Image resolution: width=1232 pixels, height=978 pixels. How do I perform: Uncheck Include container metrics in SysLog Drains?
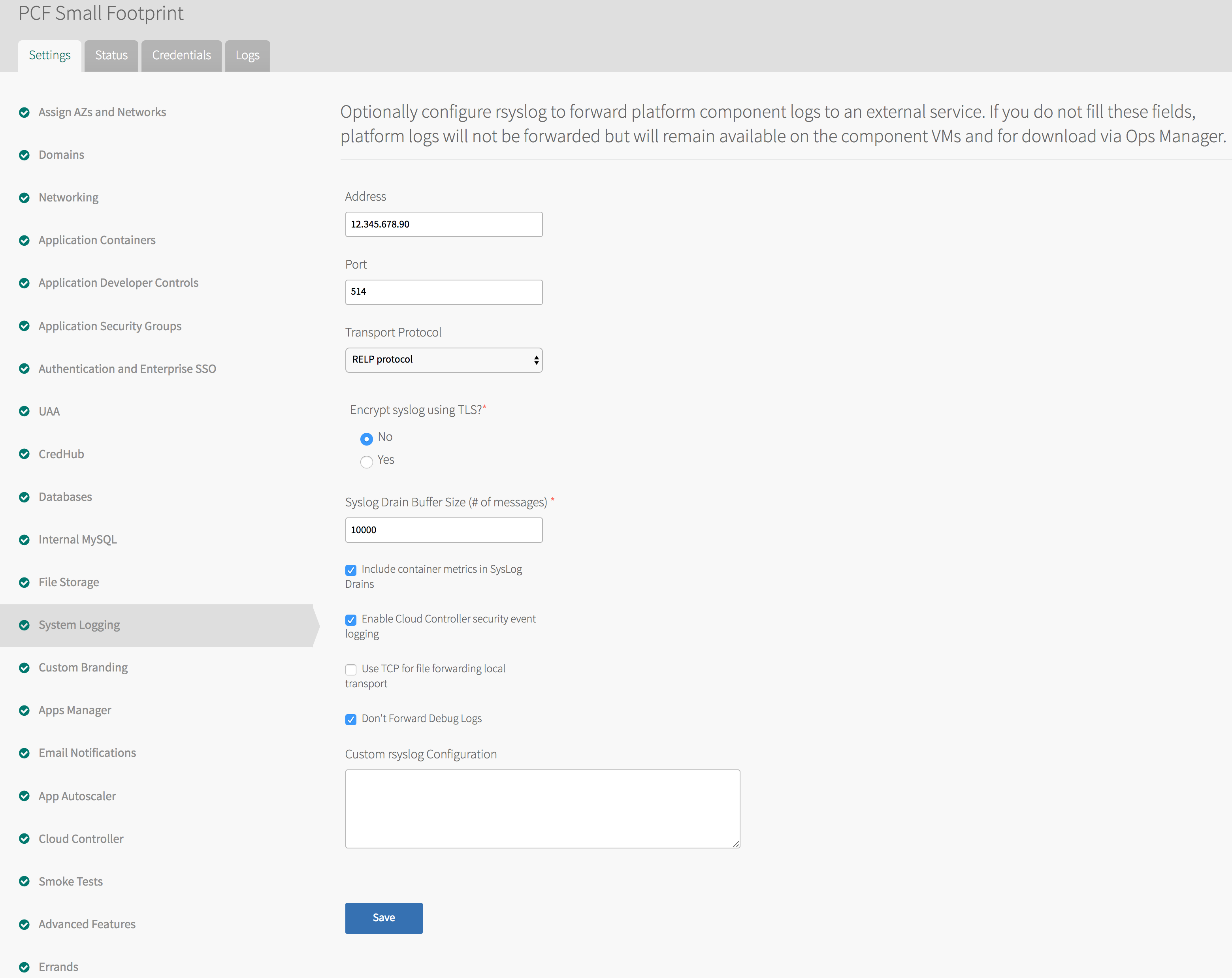(x=351, y=570)
